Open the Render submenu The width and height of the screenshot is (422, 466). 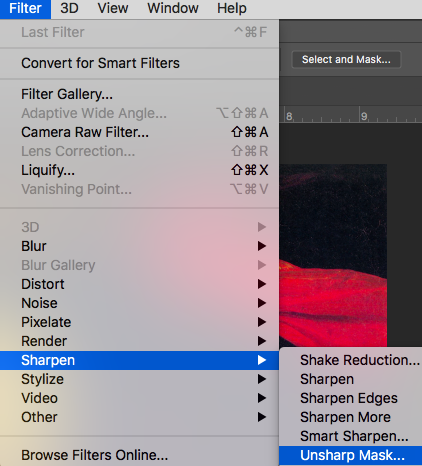tap(139, 341)
